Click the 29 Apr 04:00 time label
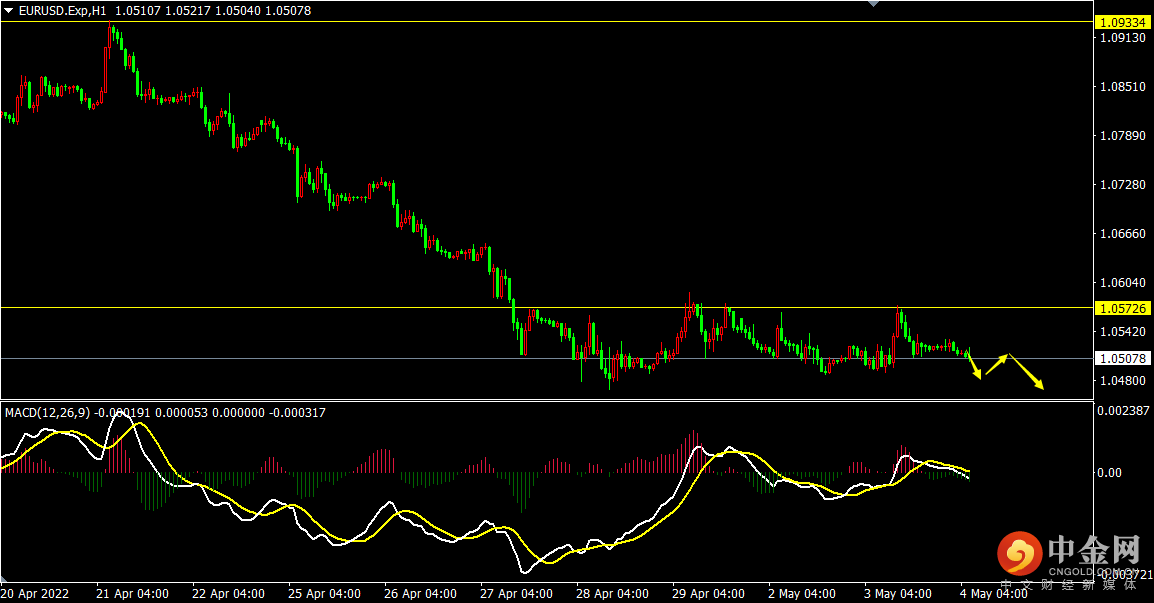This screenshot has width=1154, height=603. pos(708,593)
